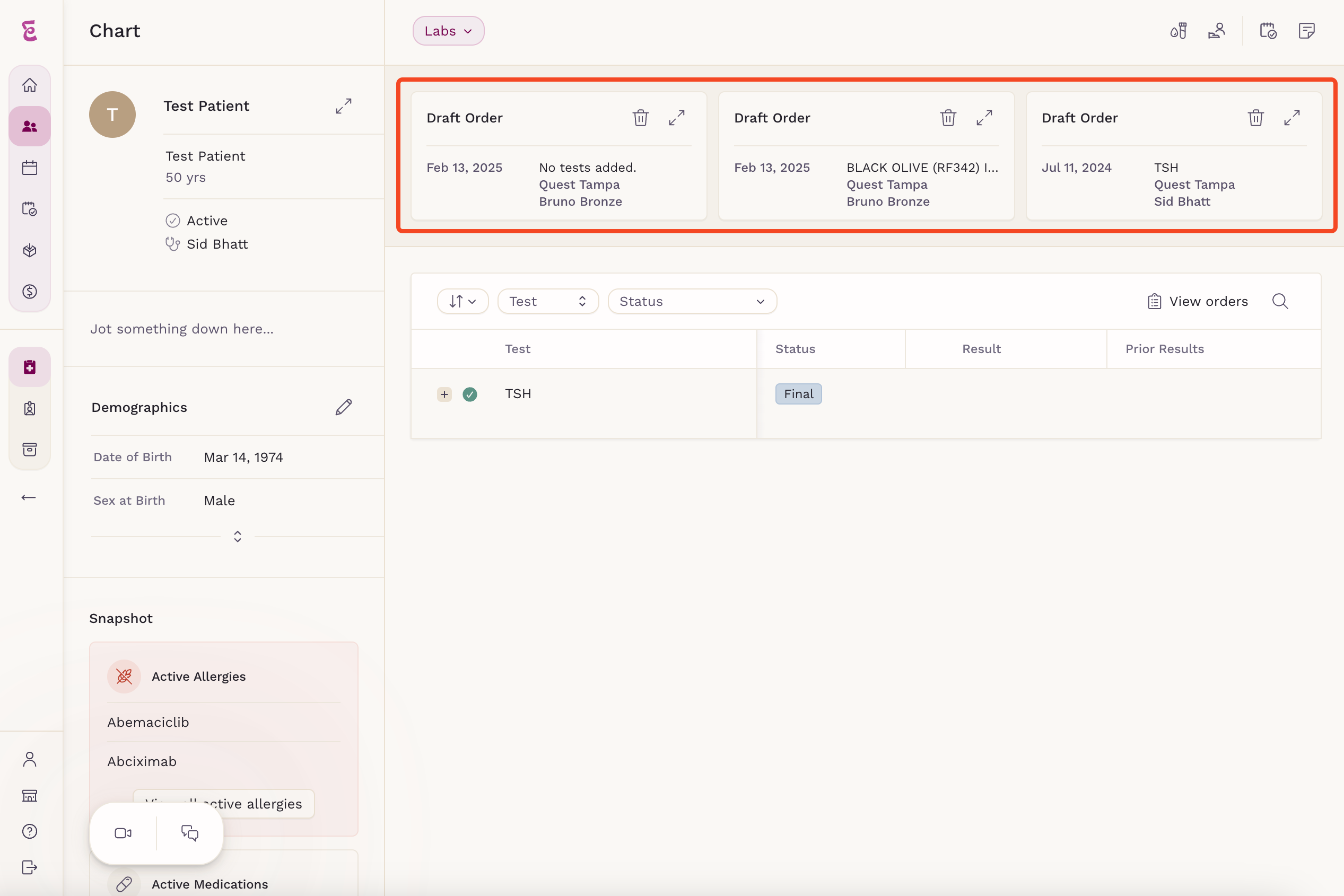Open the Labs dropdown
This screenshot has height=896, width=1344.
[x=448, y=31]
